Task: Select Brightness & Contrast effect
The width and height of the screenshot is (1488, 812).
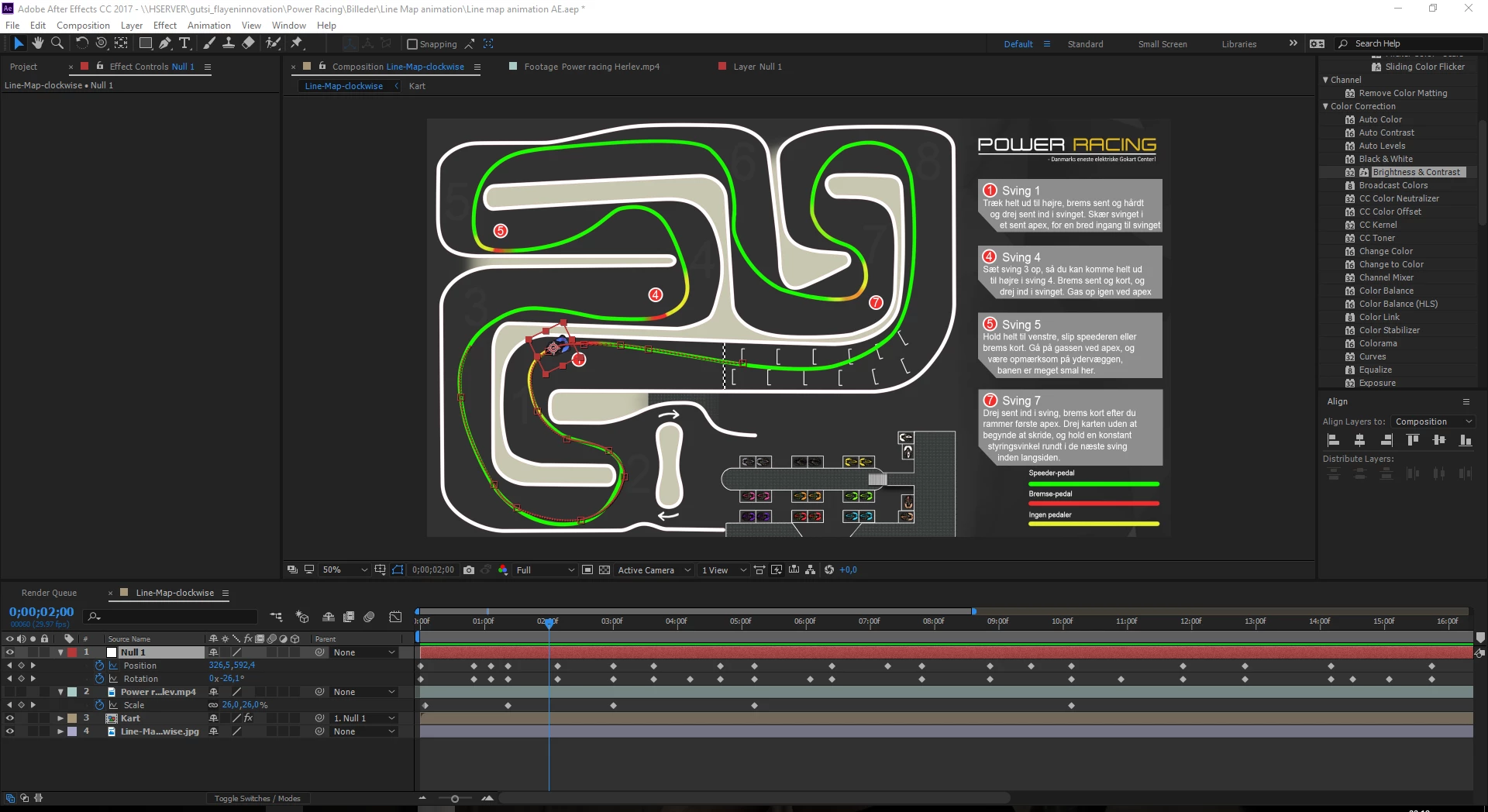Action: click(x=1416, y=172)
